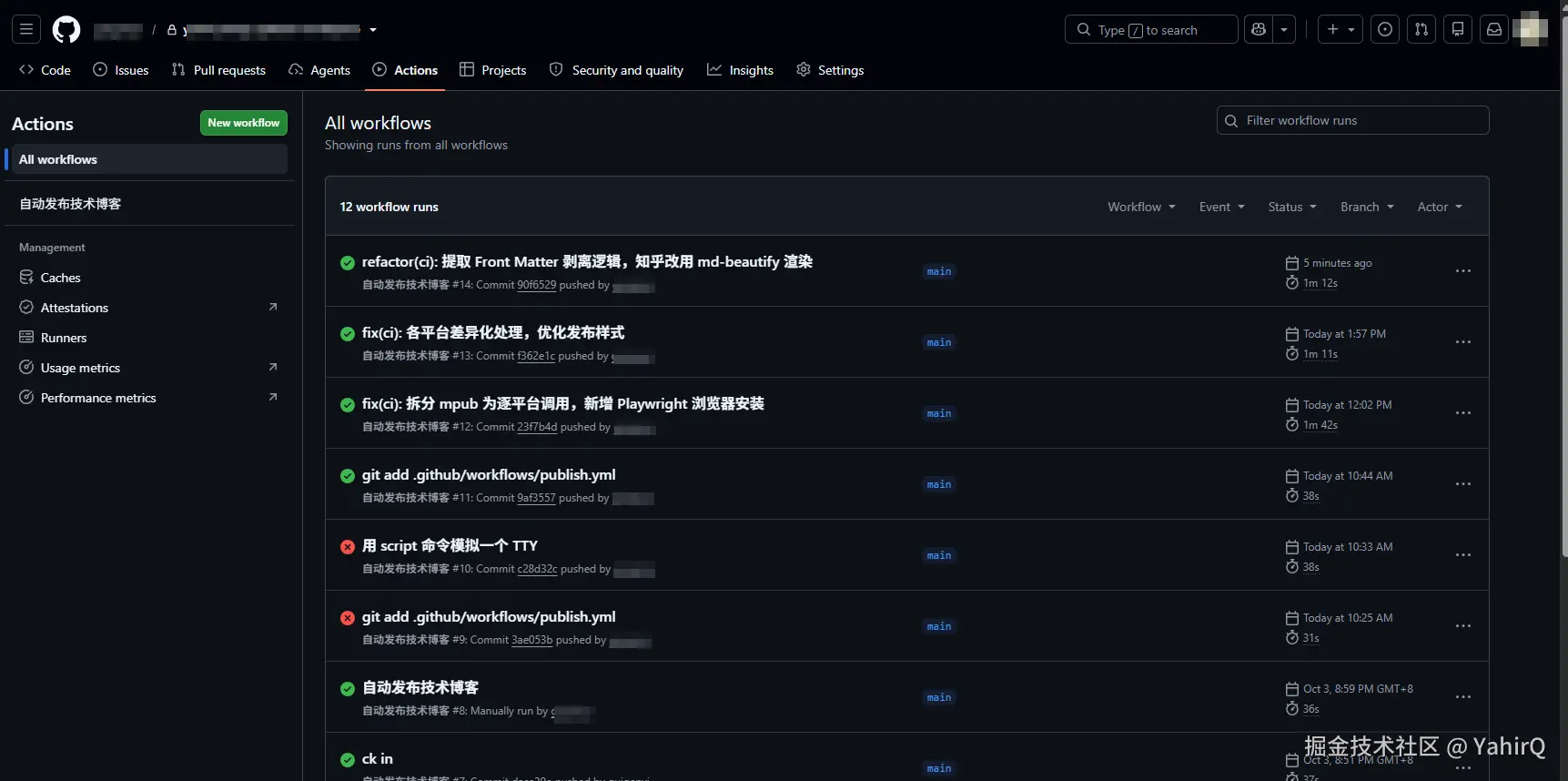Switch to the Code tab
The image size is (1568, 781).
[x=45, y=70]
